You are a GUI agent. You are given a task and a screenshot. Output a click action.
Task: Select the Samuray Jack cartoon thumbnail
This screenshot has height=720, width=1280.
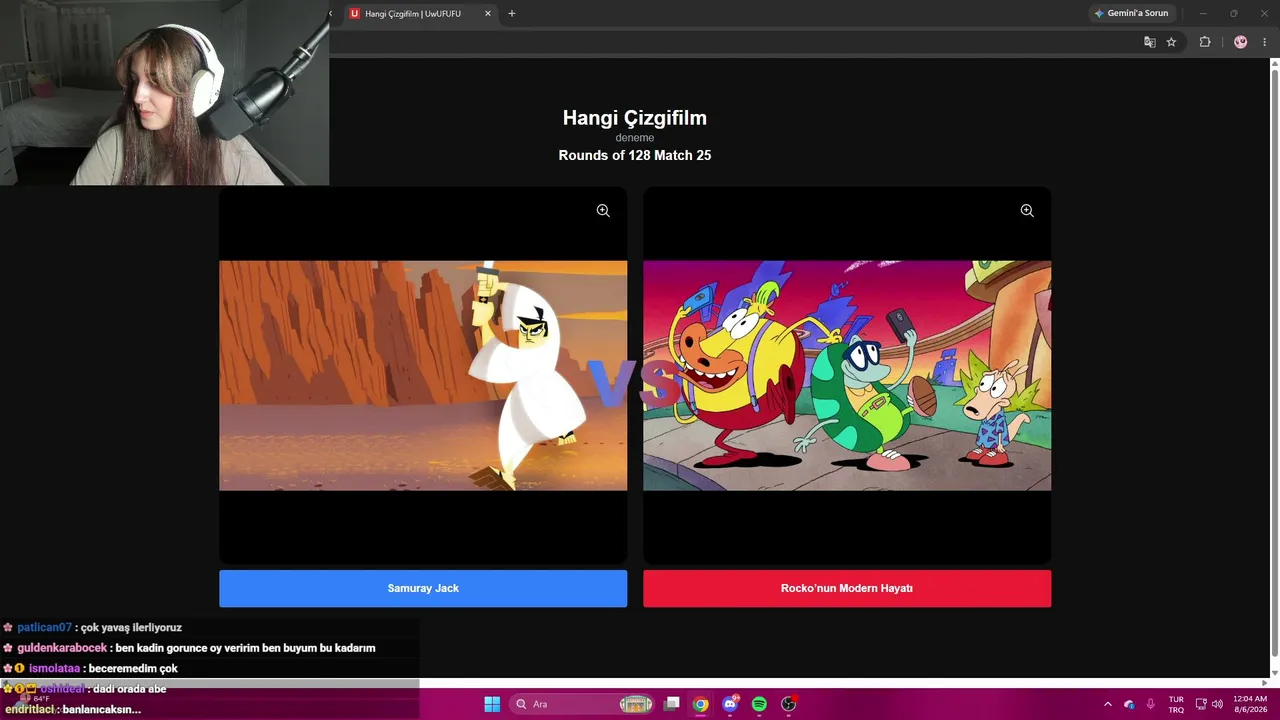point(423,376)
